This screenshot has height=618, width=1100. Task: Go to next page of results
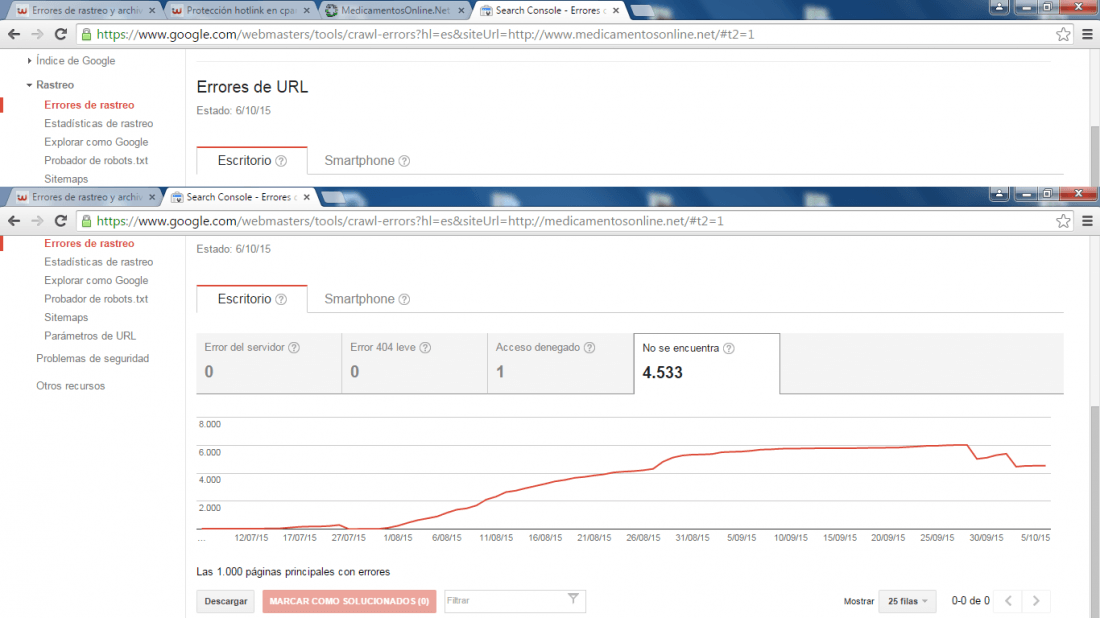pos(1036,600)
